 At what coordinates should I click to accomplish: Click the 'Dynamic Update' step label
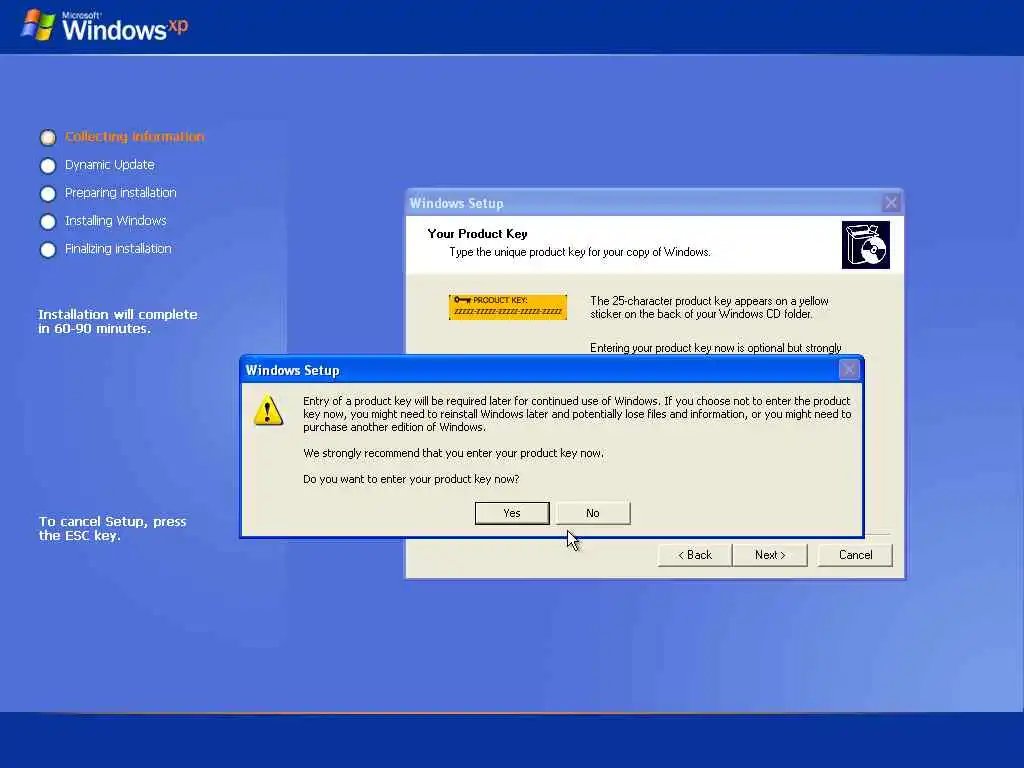tap(110, 165)
